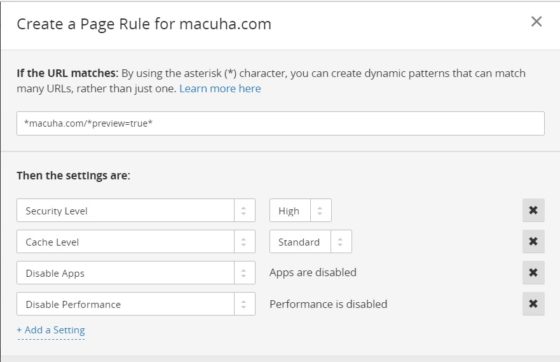The width and height of the screenshot is (560, 362).
Task: Remove the Security Level setting row
Action: tap(533, 210)
